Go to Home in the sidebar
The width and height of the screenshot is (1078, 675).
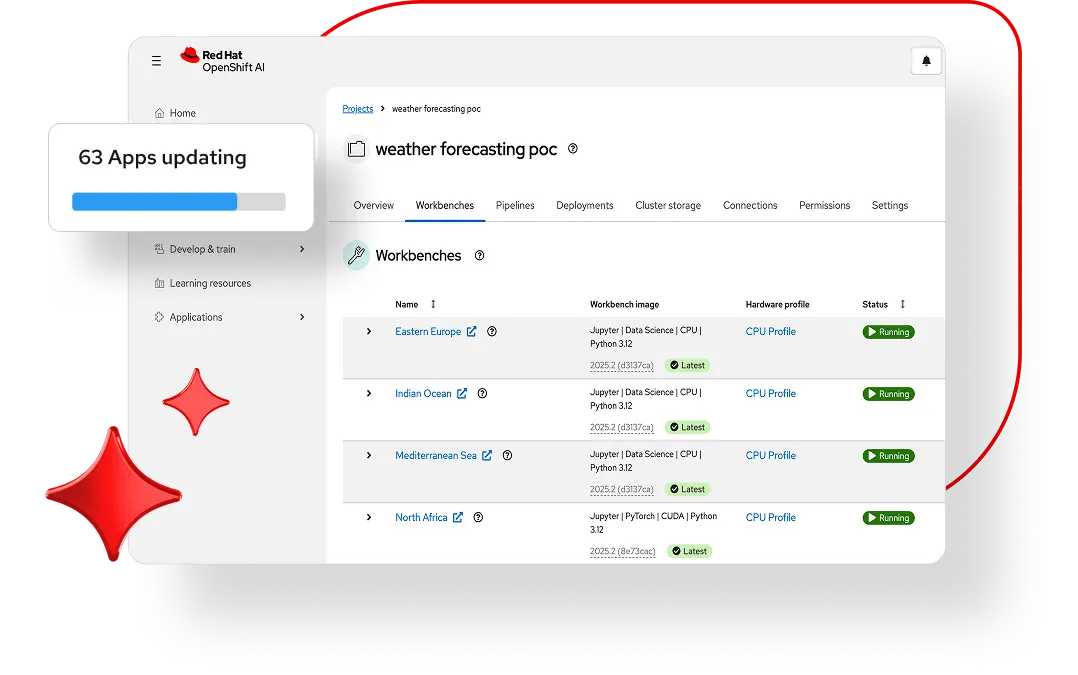click(x=182, y=113)
